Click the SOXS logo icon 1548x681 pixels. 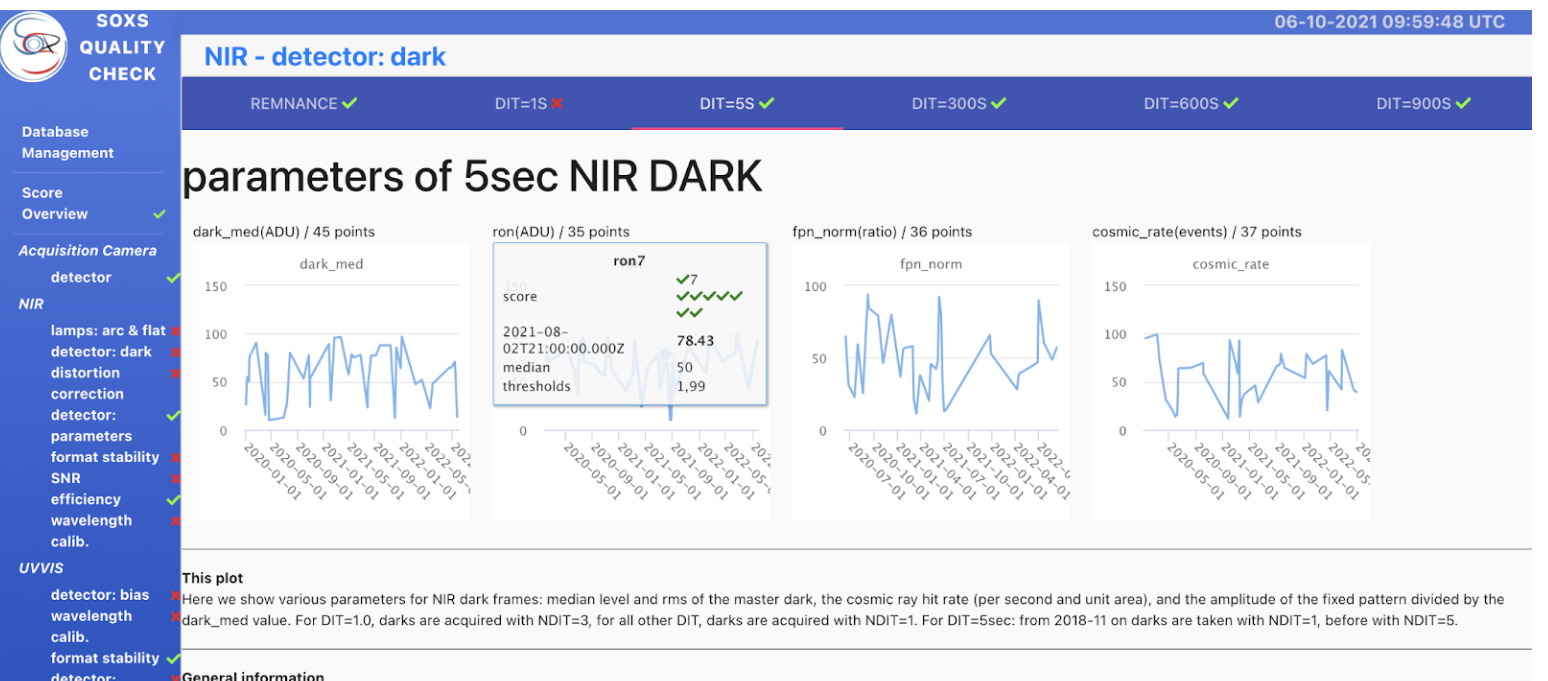[33, 46]
